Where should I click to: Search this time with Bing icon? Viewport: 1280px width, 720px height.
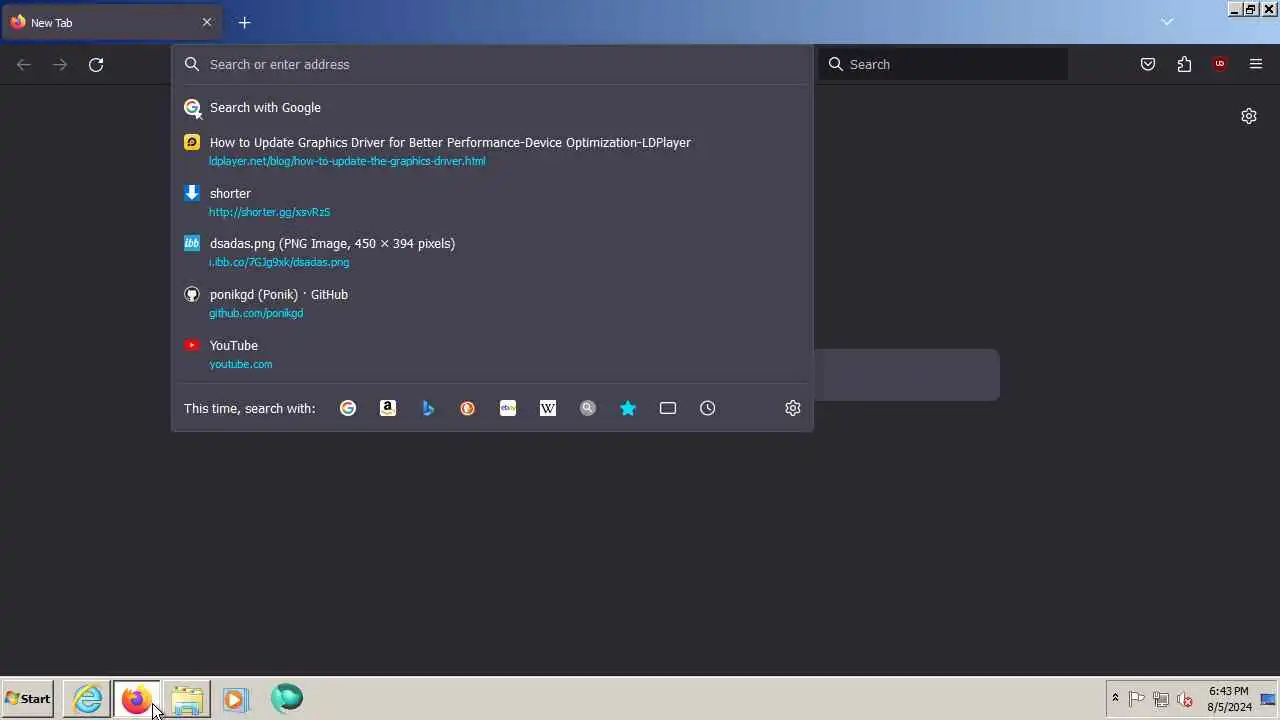coord(428,408)
